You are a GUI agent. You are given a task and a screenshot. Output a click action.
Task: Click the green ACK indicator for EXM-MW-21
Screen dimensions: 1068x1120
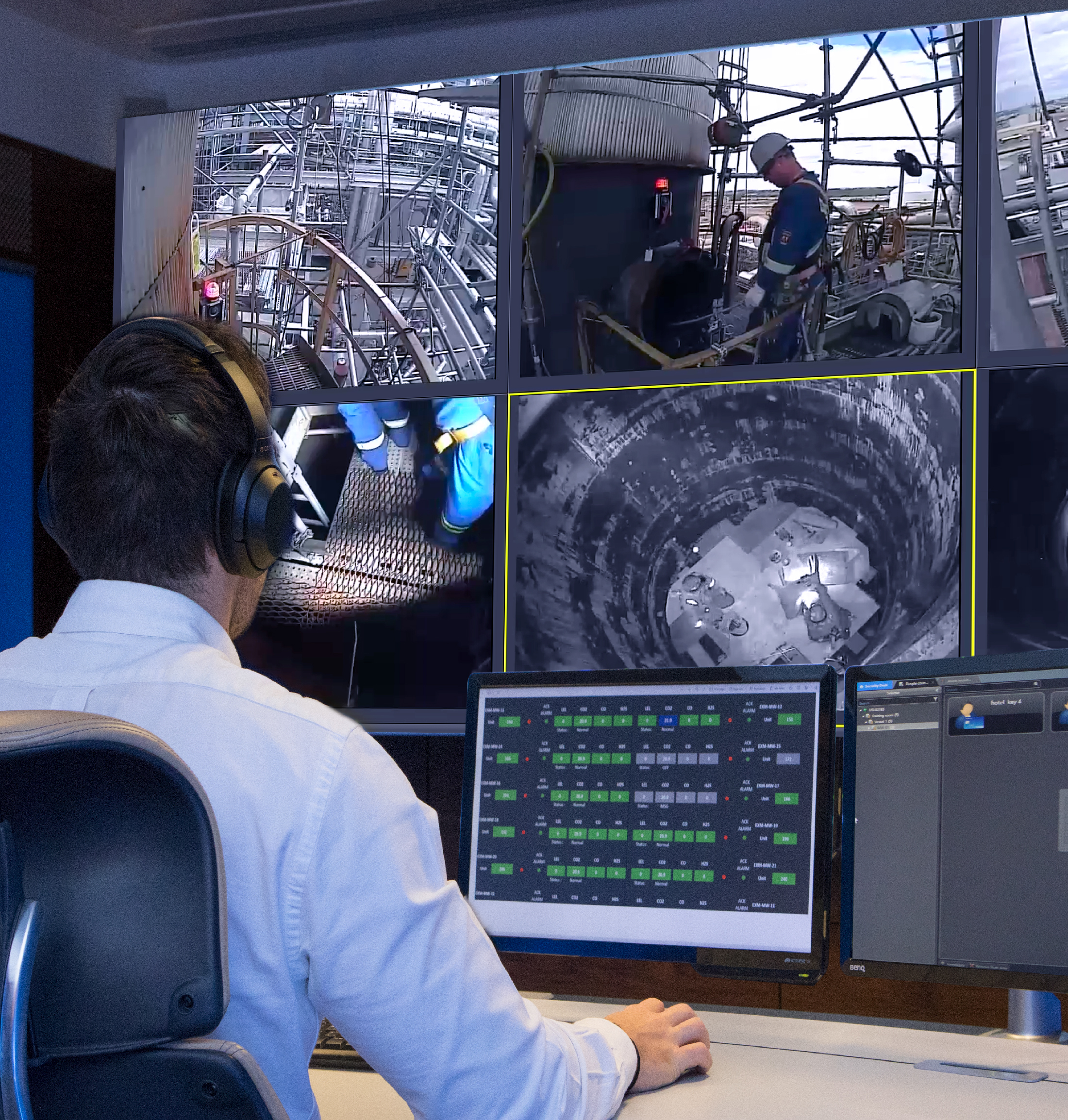coord(744,878)
